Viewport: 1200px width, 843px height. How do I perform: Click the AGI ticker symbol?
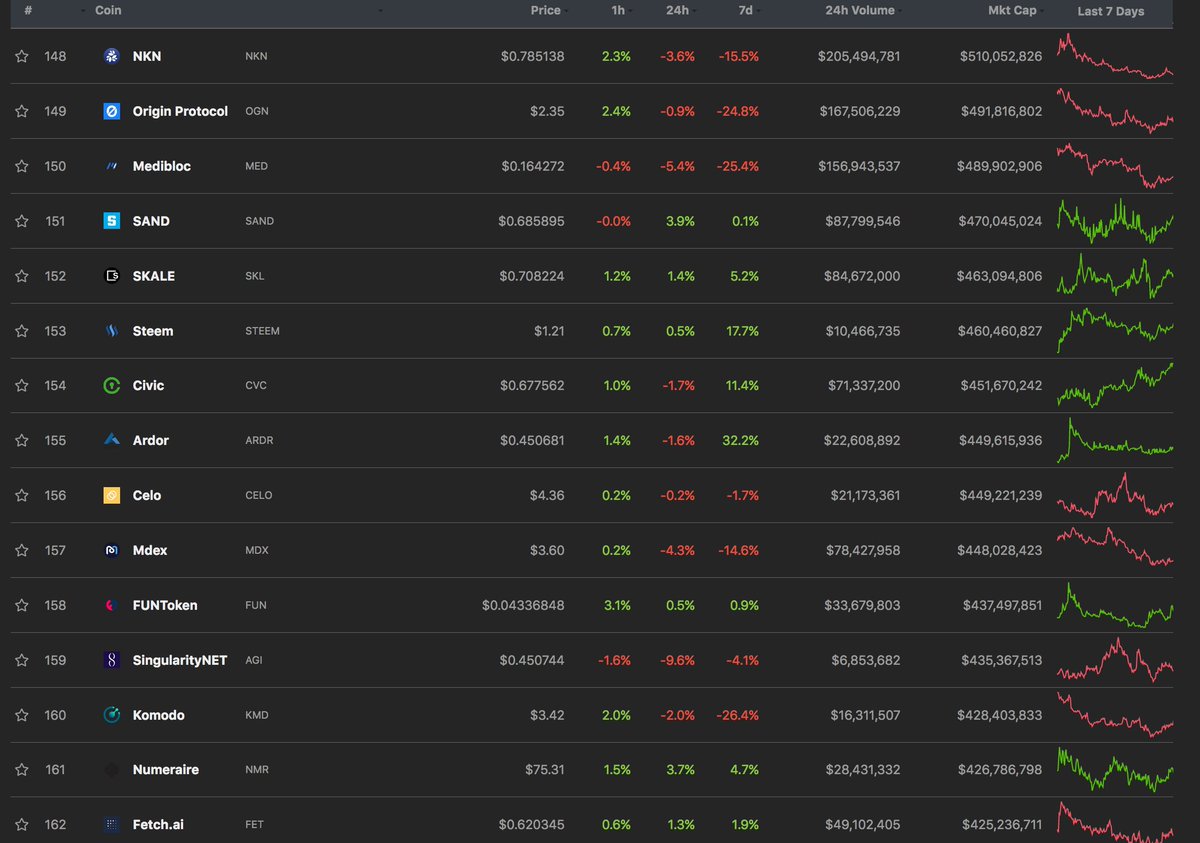(x=254, y=660)
